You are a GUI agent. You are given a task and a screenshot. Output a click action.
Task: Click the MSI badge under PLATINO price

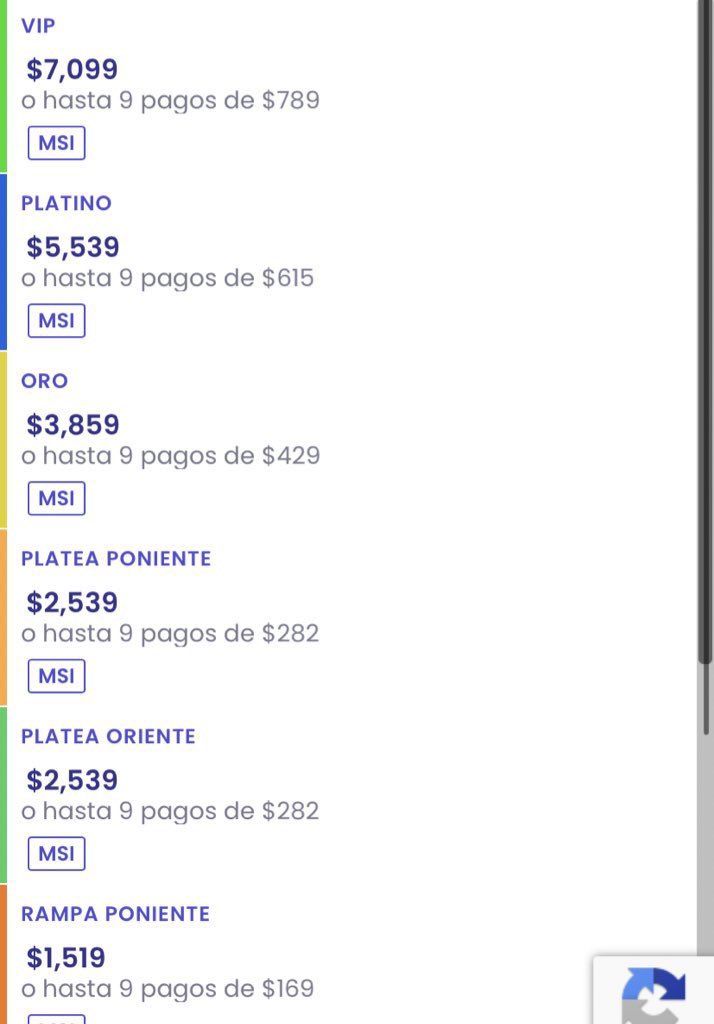pyautogui.click(x=56, y=321)
